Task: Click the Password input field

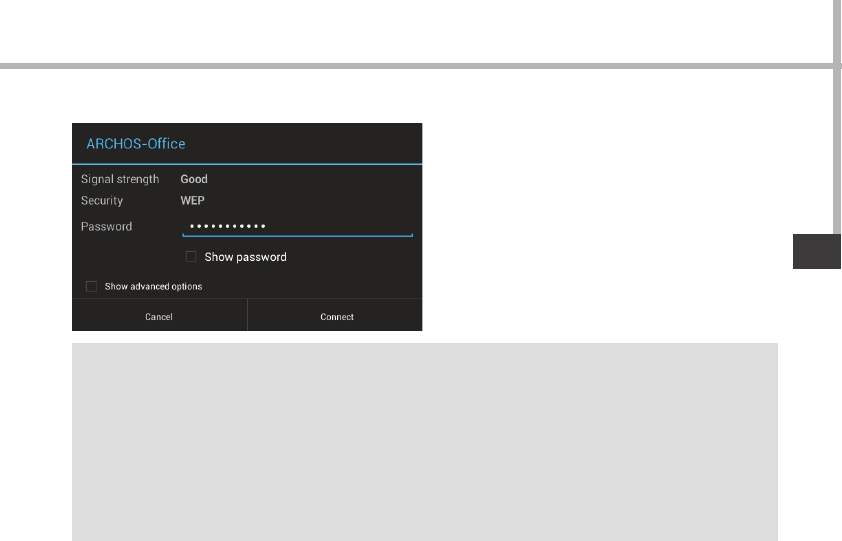Action: [x=297, y=227]
